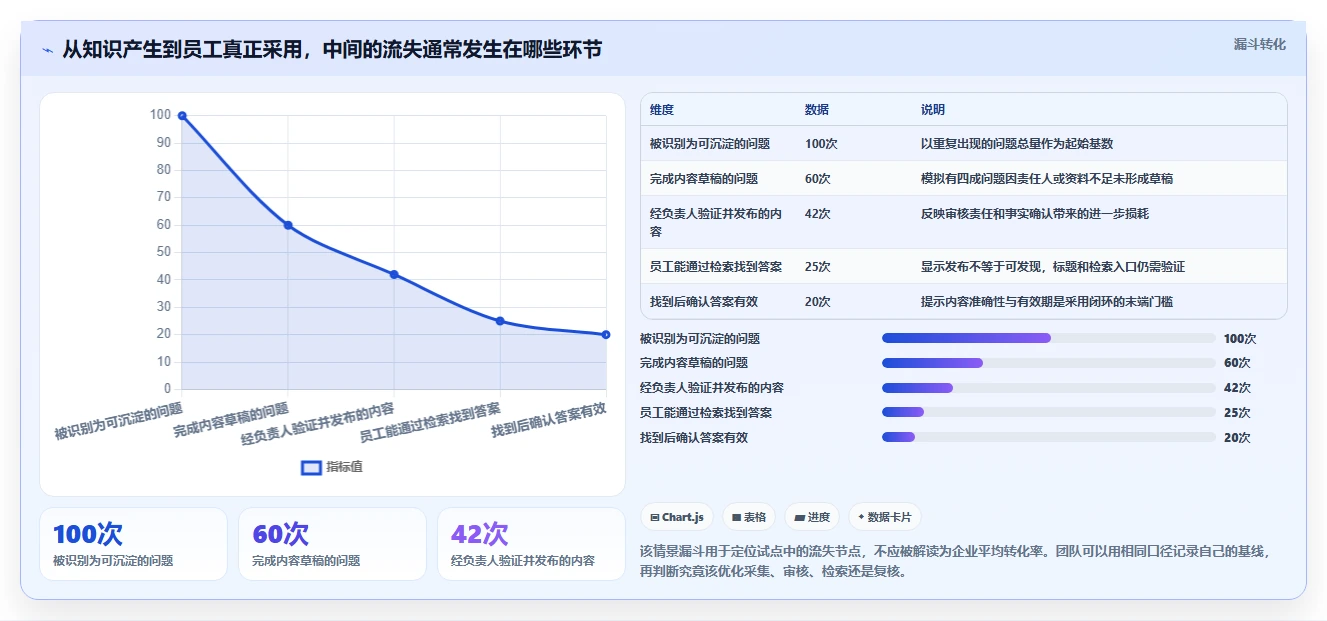This screenshot has width=1327, height=621.
Task: Open the 42次 data card
Action: coord(531,544)
